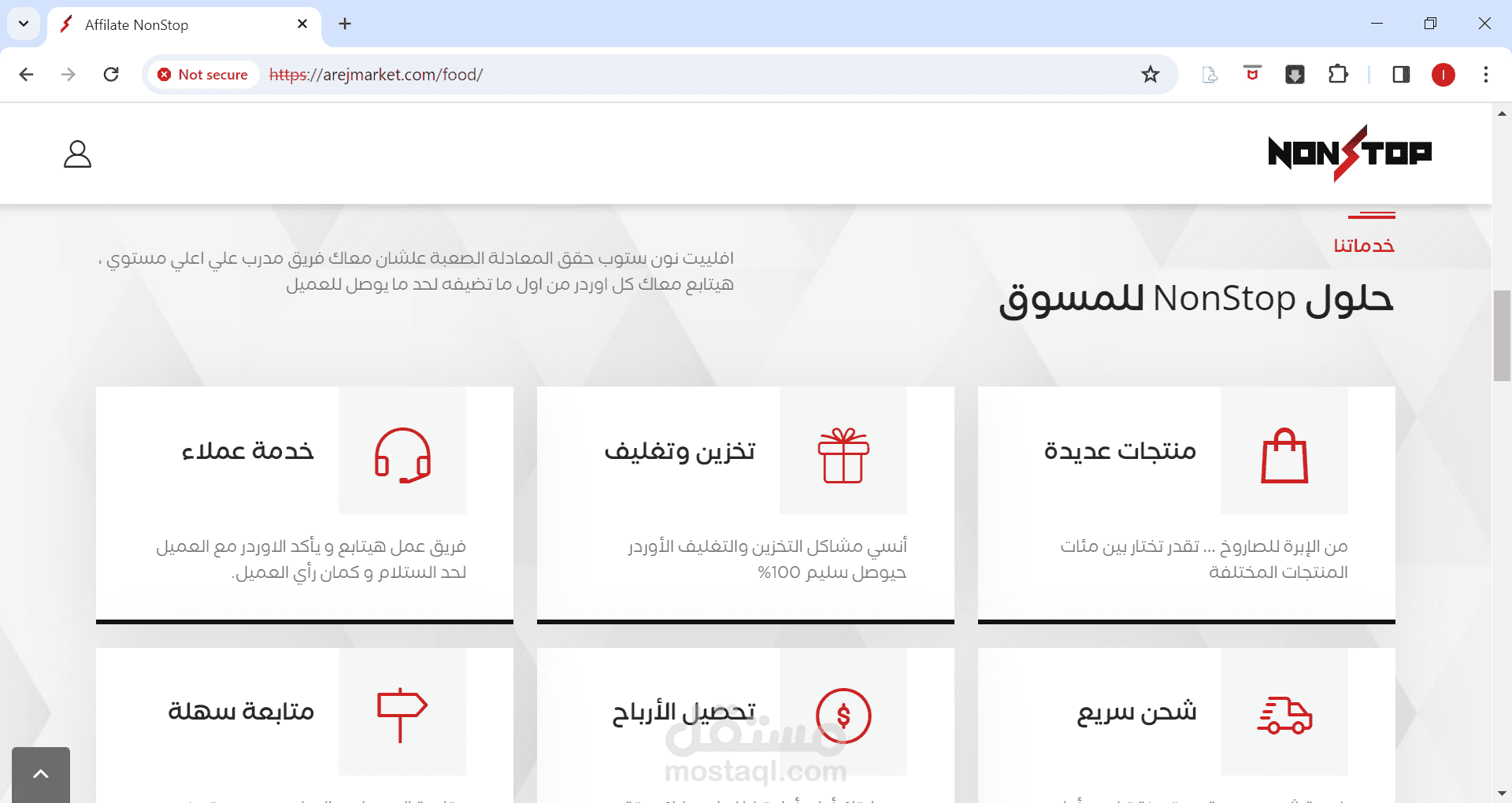Open a new browser tab
Viewport: 1512px width, 803px height.
(345, 24)
